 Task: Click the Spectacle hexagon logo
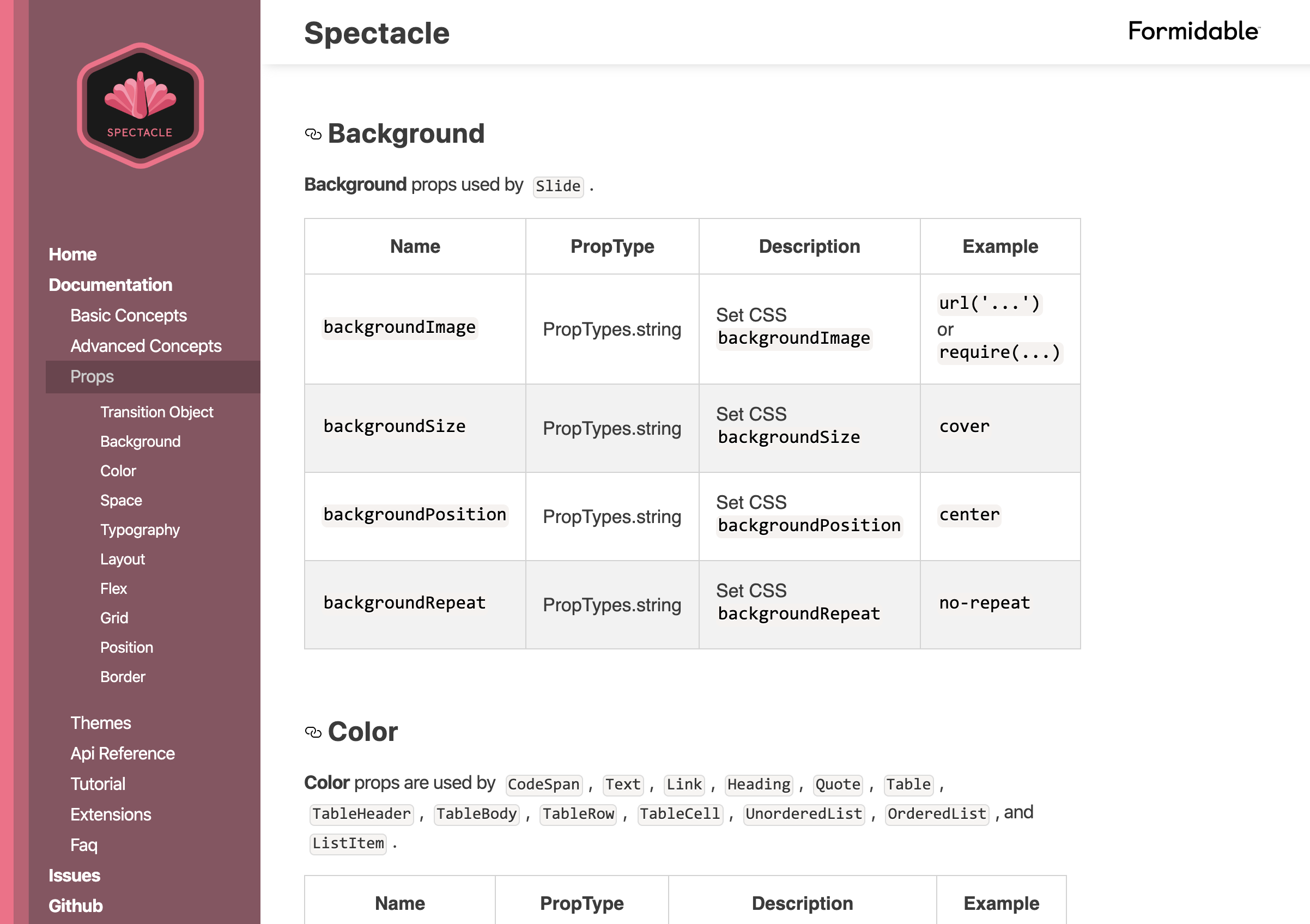pyautogui.click(x=141, y=106)
